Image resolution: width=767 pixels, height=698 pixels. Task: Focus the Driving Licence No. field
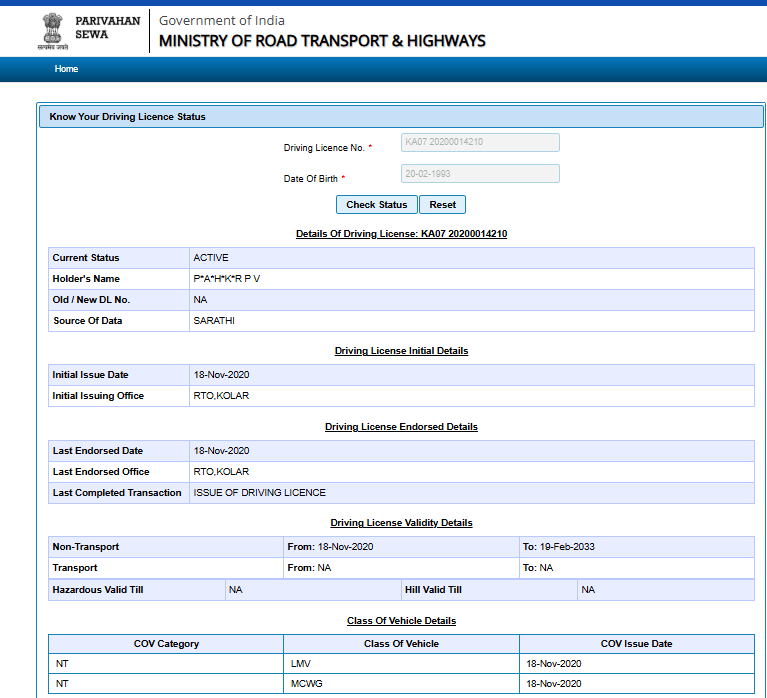(x=479, y=142)
